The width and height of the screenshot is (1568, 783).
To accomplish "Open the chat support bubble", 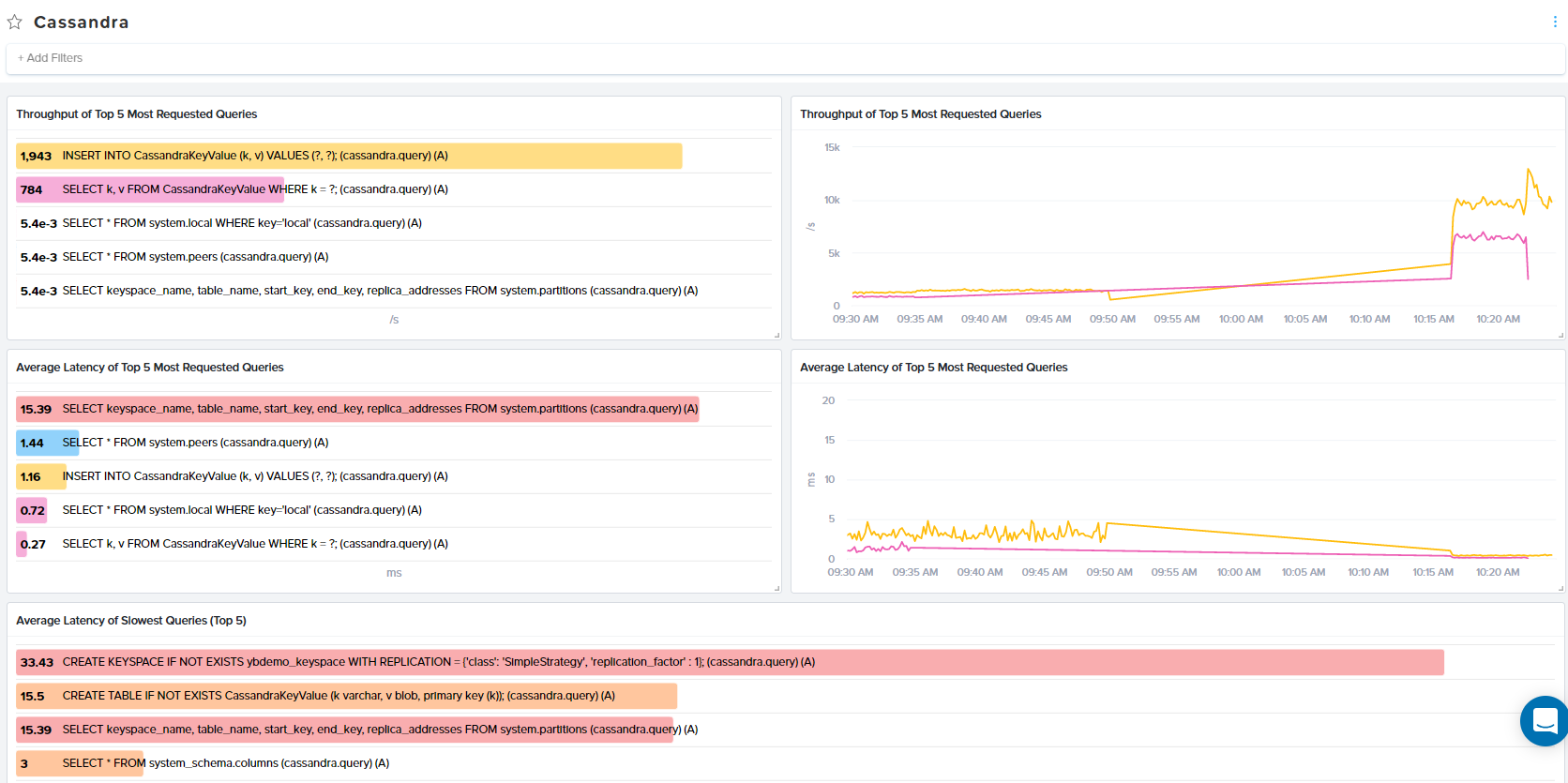I will pos(1545,720).
